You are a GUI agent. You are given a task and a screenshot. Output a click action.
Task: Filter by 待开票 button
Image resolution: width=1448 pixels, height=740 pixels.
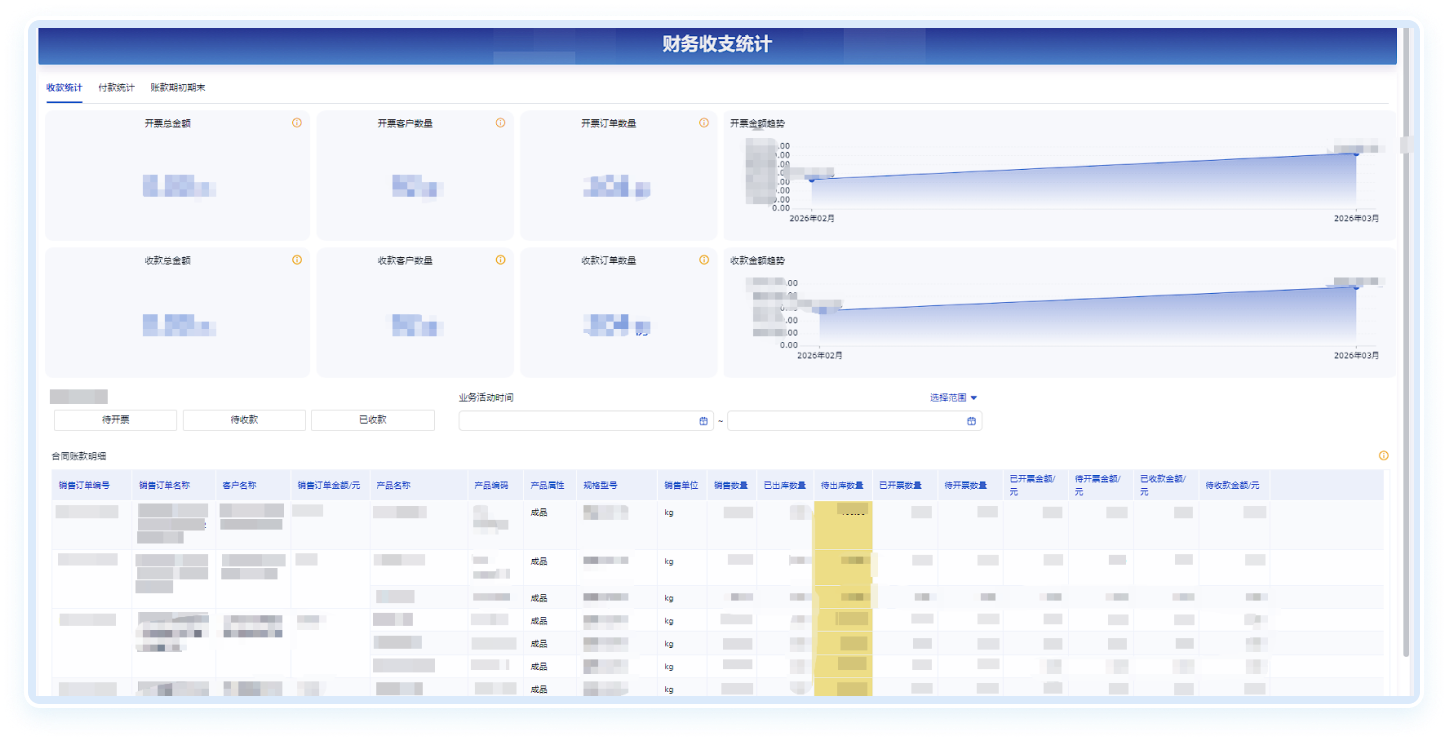tap(115, 420)
